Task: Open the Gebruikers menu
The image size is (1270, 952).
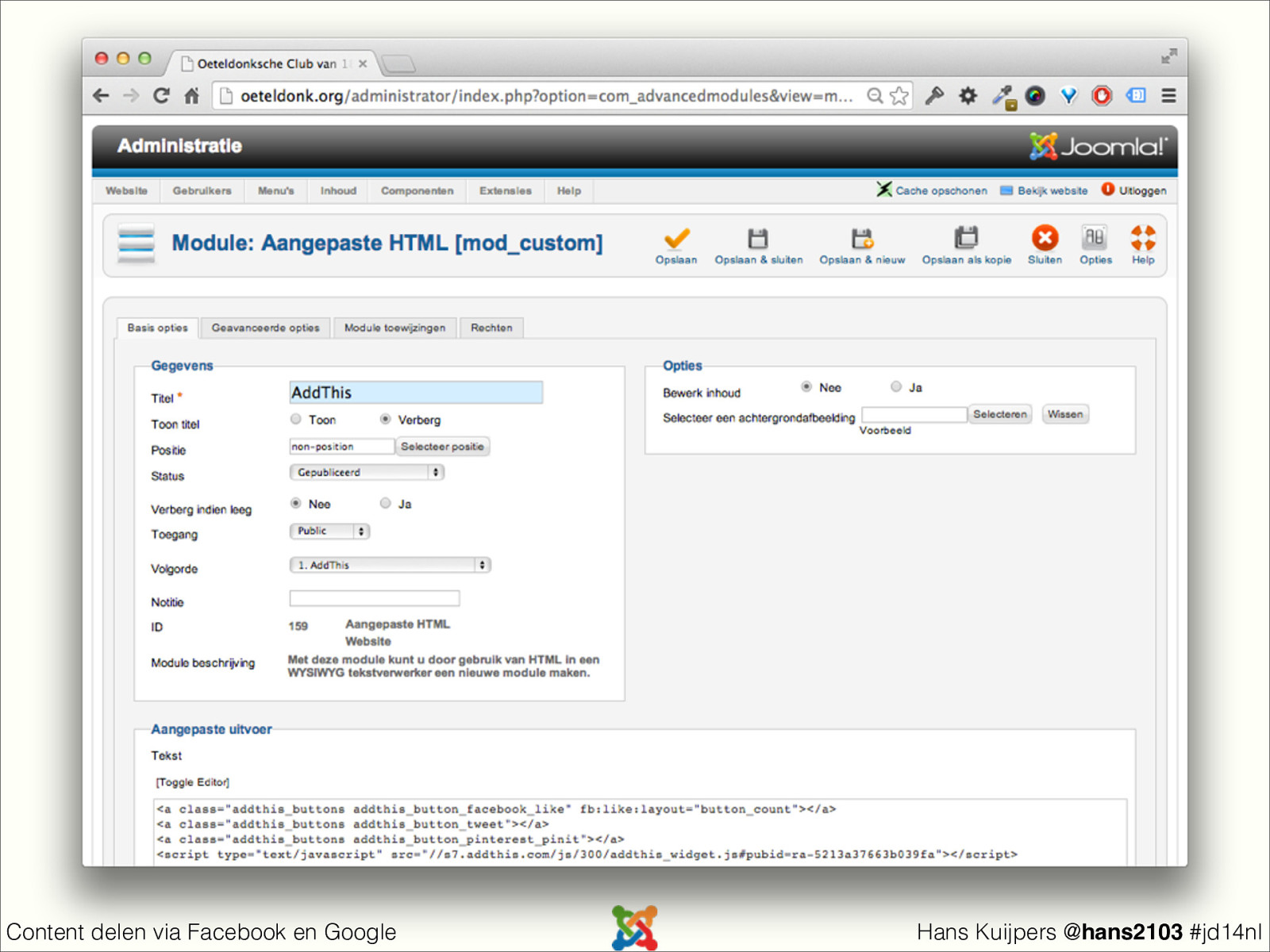Action: point(202,190)
